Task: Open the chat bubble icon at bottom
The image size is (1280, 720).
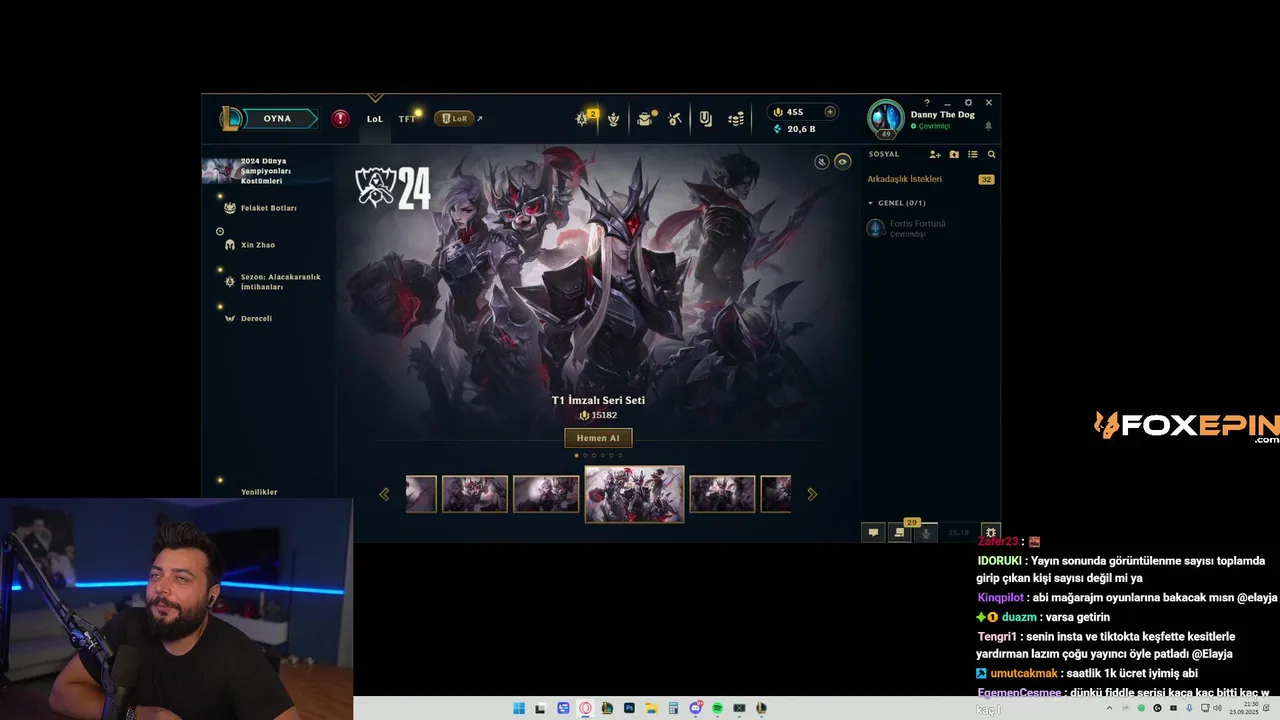Action: 873,533
